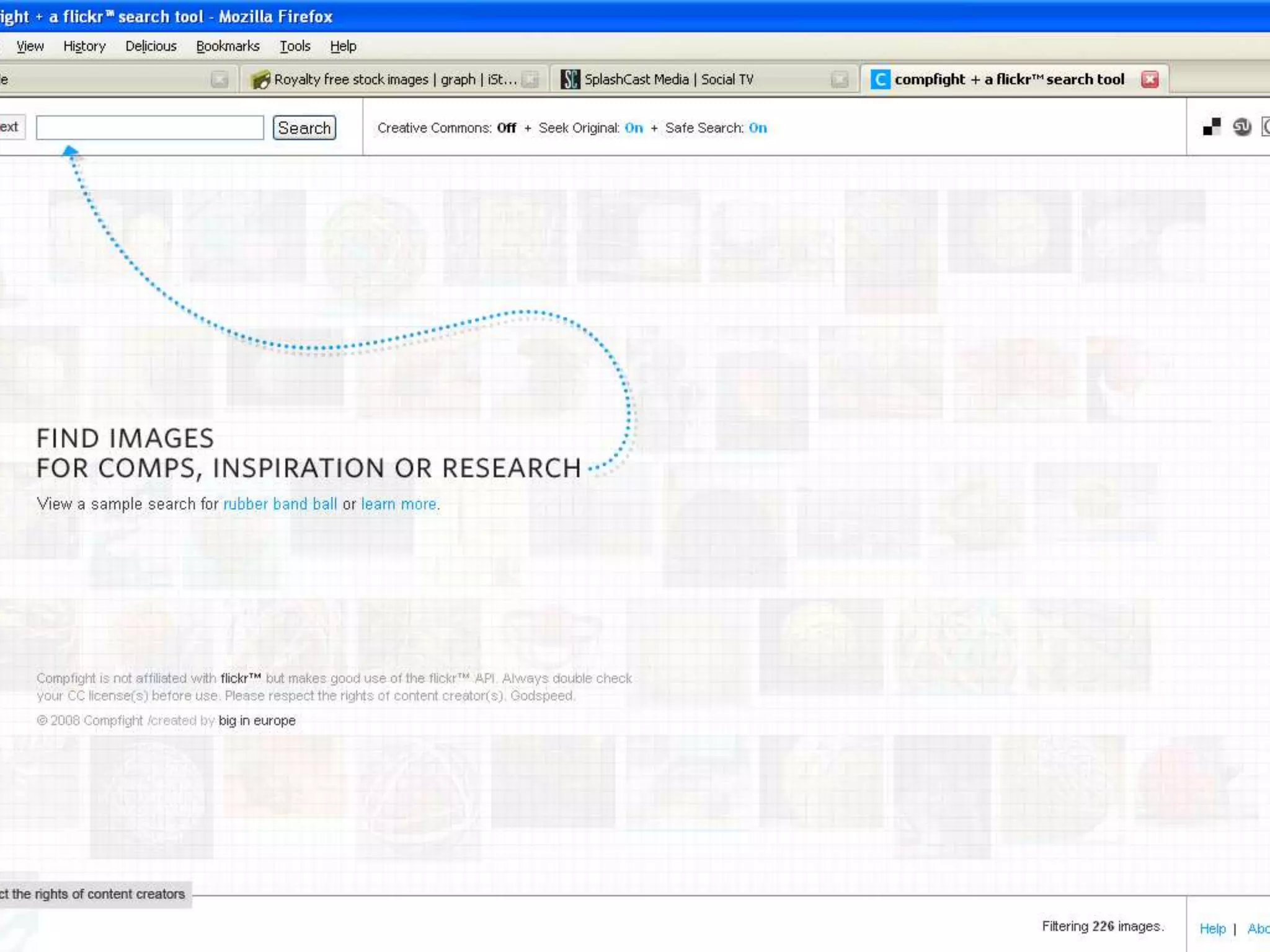Open the Delicious menu

151,46
